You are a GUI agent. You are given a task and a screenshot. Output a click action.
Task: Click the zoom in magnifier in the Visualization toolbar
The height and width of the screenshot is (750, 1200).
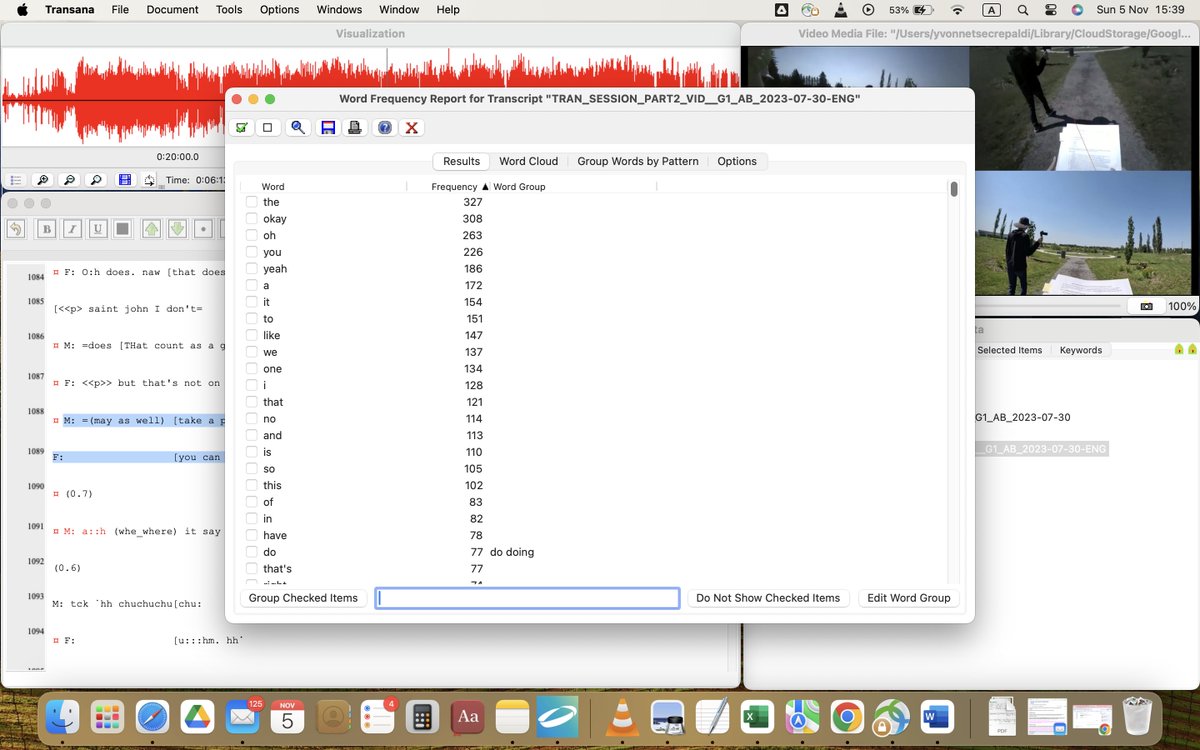point(43,180)
